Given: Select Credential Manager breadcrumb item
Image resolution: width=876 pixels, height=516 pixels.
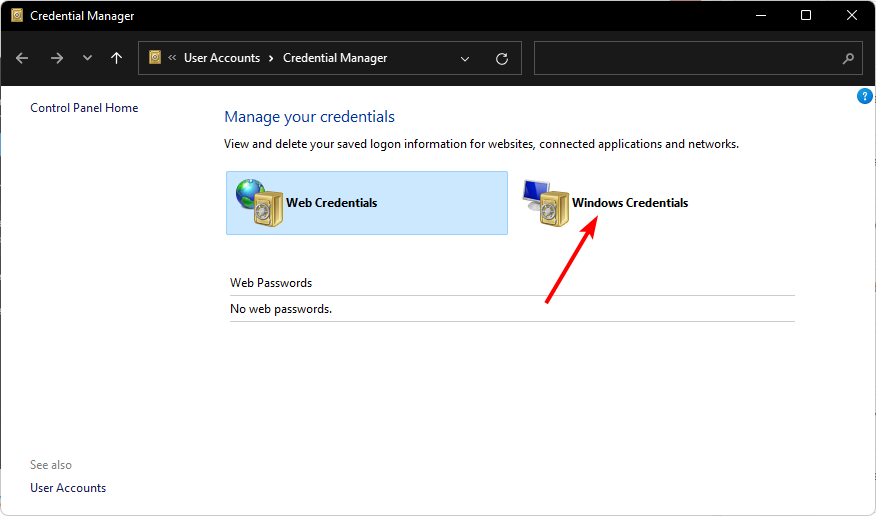Looking at the screenshot, I should click(x=335, y=58).
